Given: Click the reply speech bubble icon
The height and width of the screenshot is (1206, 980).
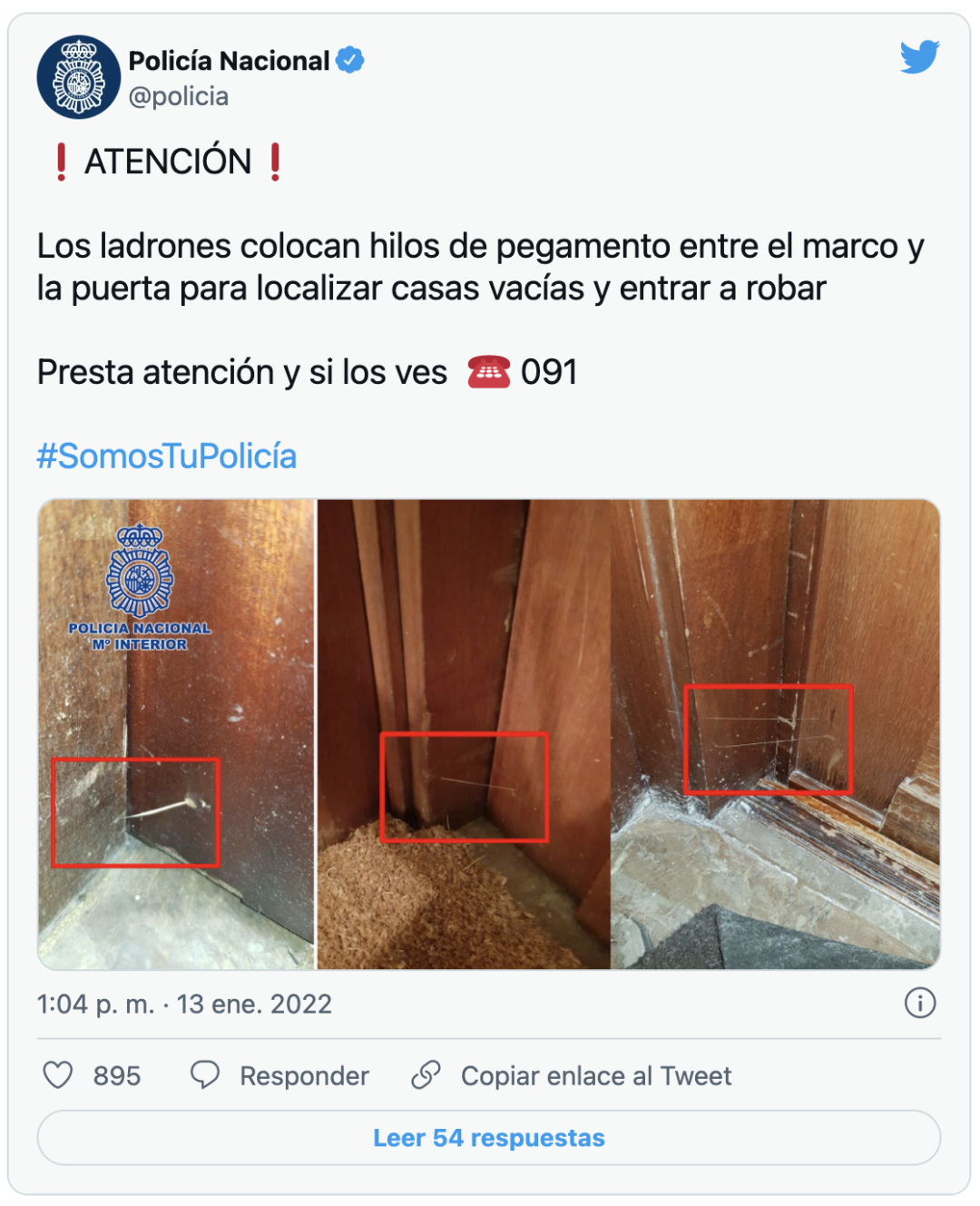Looking at the screenshot, I should click(205, 1075).
